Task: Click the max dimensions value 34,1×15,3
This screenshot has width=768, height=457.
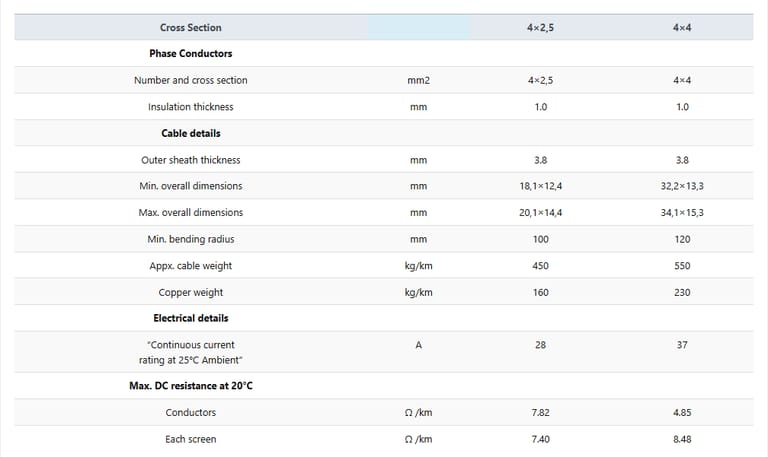Action: pyautogui.click(x=682, y=213)
